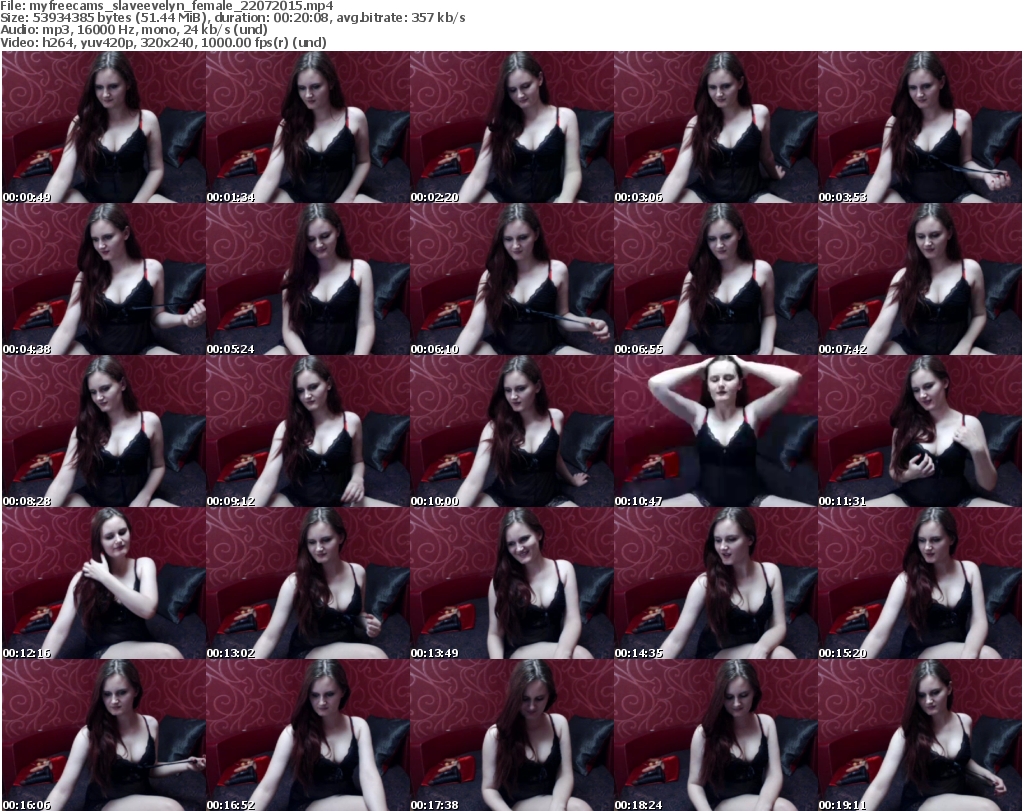
Task: Click the thumbnail frame stamped 00:00:49
Action: click(x=104, y=127)
